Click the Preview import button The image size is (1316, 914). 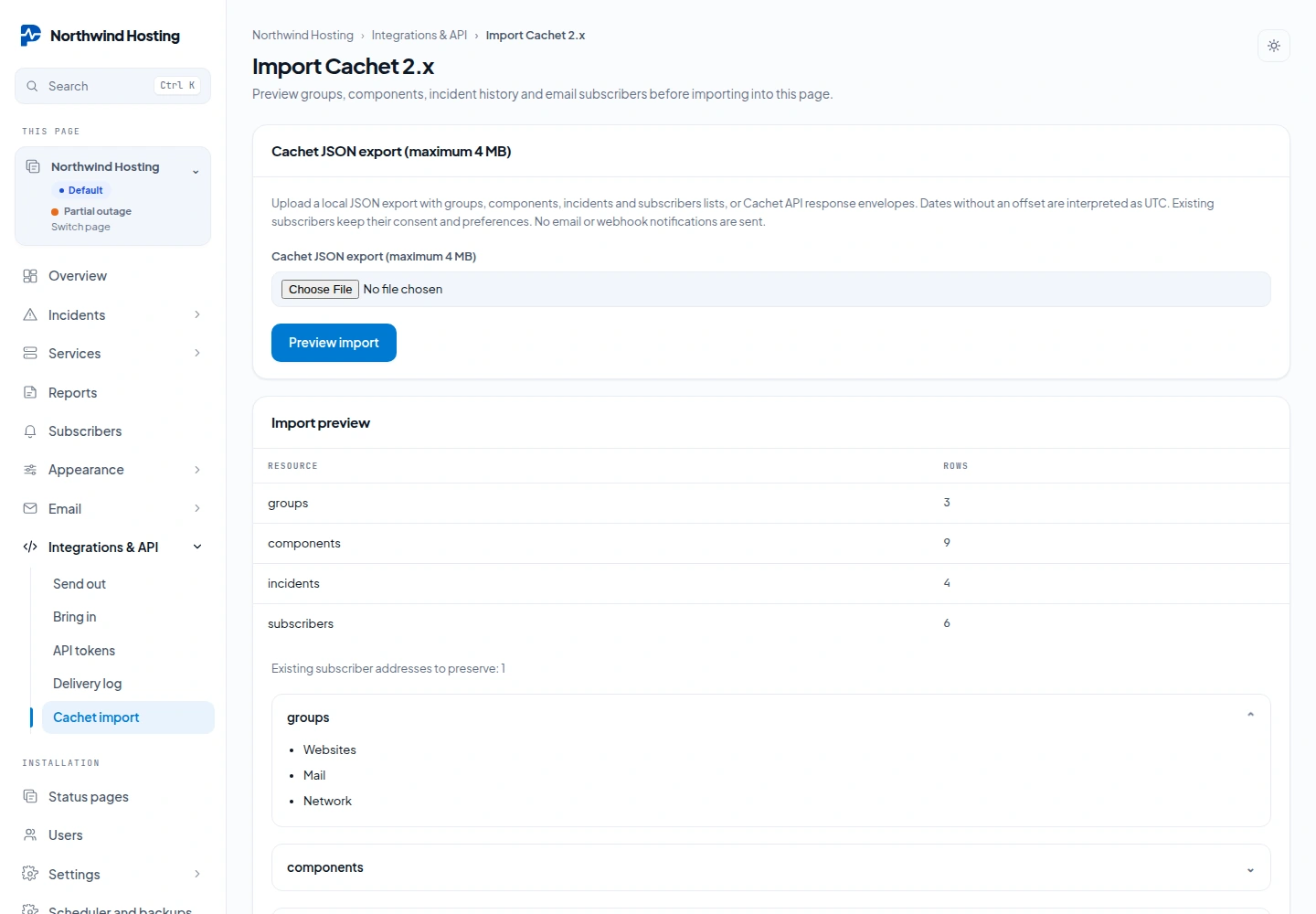point(334,343)
